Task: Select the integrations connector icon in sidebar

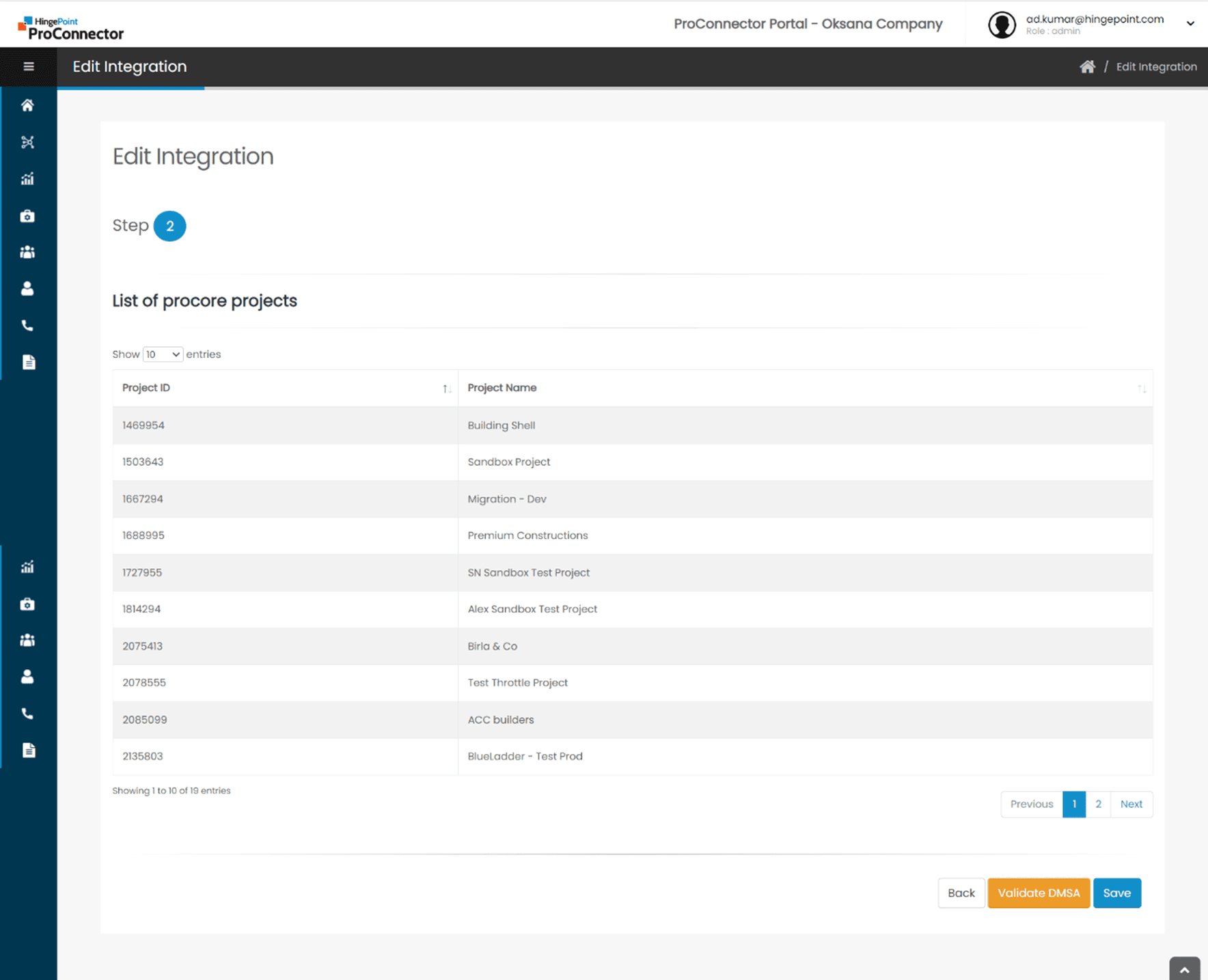Action: (27, 142)
